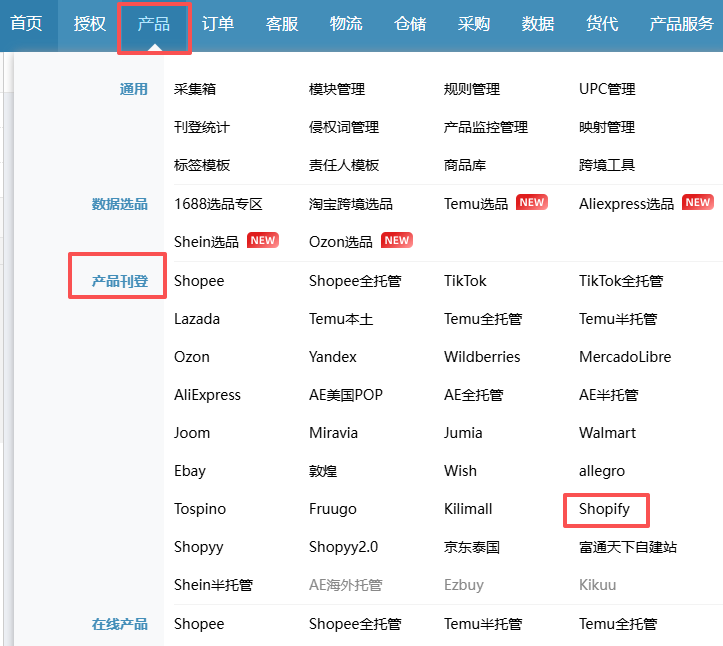Open the 产品 tab in top navigation
This screenshot has height=646, width=723.
coord(154,24)
